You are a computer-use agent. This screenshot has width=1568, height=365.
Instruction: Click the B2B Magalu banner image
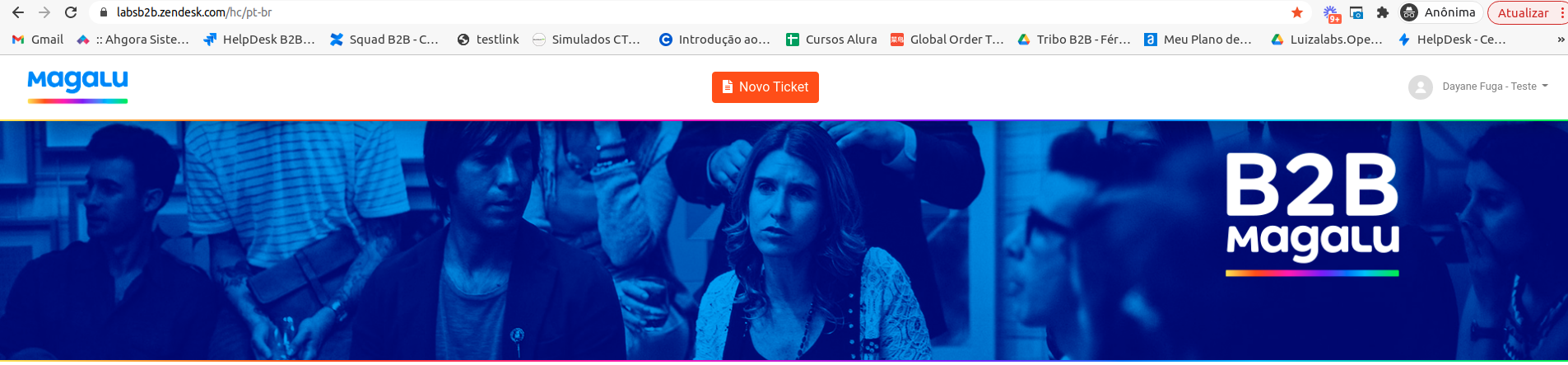coord(784,241)
